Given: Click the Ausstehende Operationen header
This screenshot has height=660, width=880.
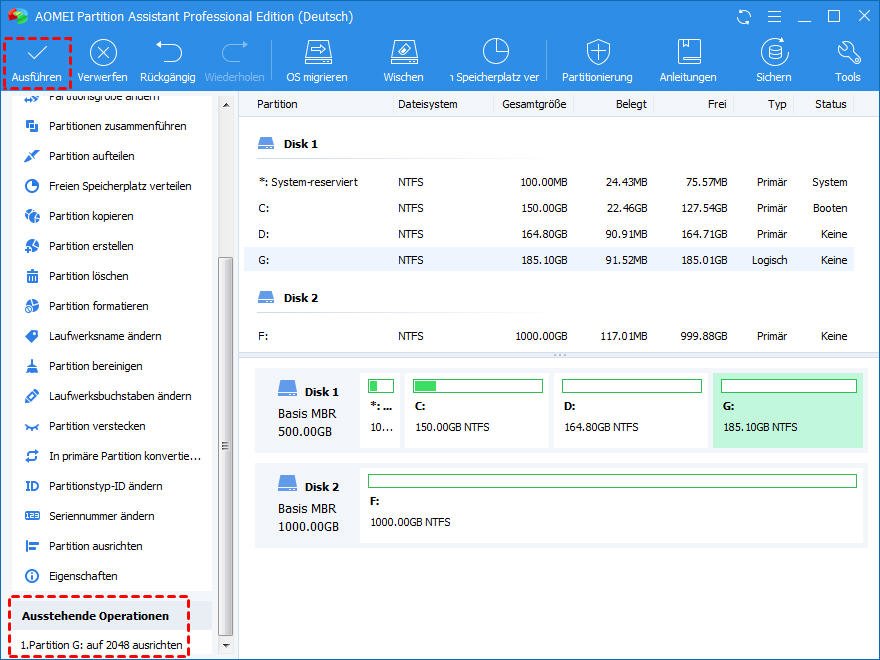Looking at the screenshot, I should click(x=95, y=616).
